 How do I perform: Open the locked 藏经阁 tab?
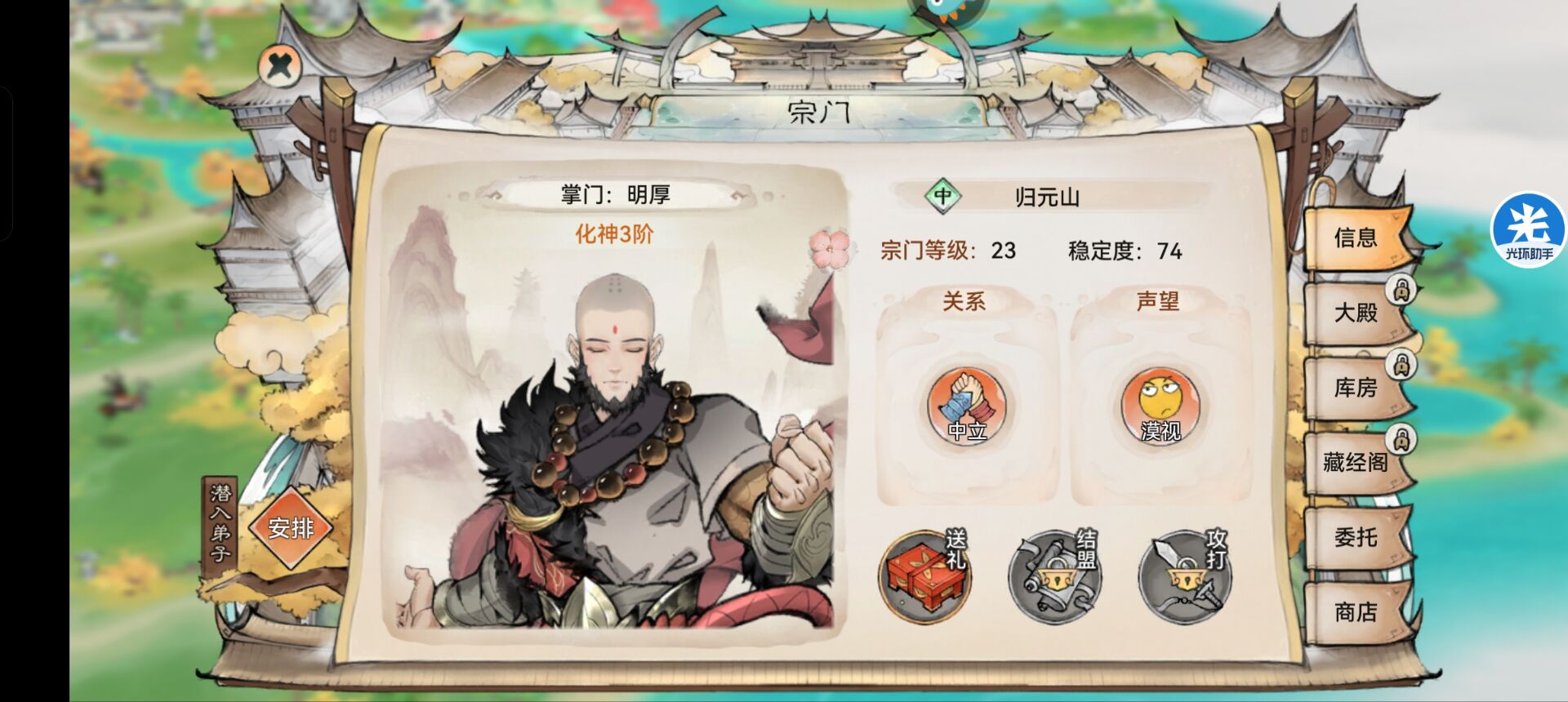1357,463
